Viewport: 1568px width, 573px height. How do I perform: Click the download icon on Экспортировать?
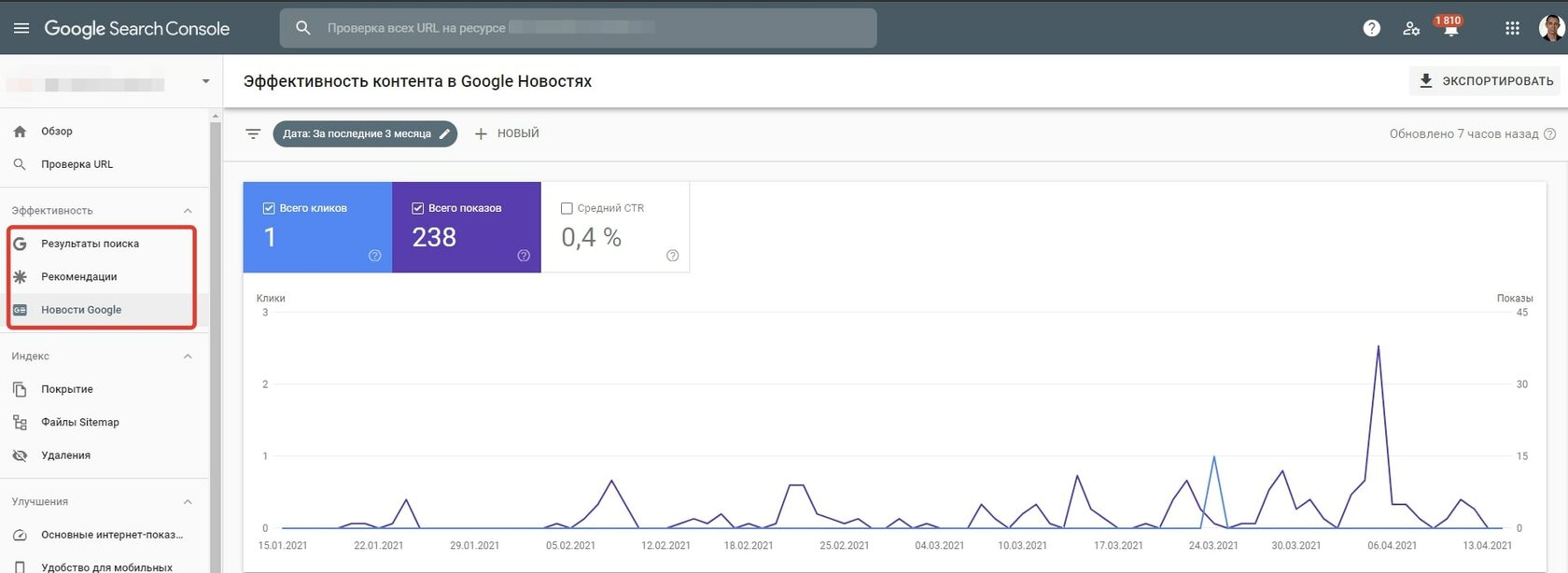pyautogui.click(x=1425, y=80)
